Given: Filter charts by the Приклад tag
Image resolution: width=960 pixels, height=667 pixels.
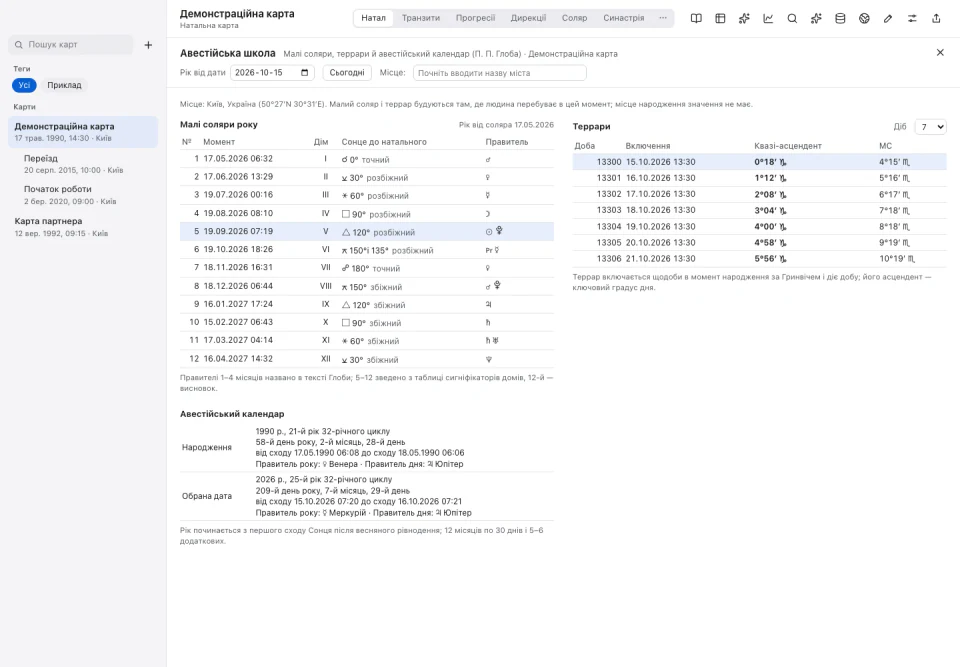Looking at the screenshot, I should (x=64, y=85).
